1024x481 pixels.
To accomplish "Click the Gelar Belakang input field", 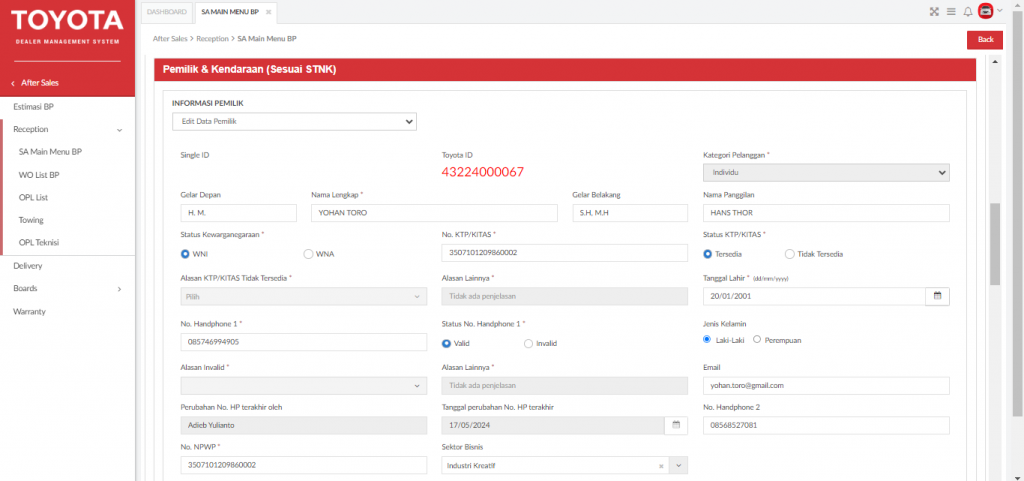I will (630, 213).
